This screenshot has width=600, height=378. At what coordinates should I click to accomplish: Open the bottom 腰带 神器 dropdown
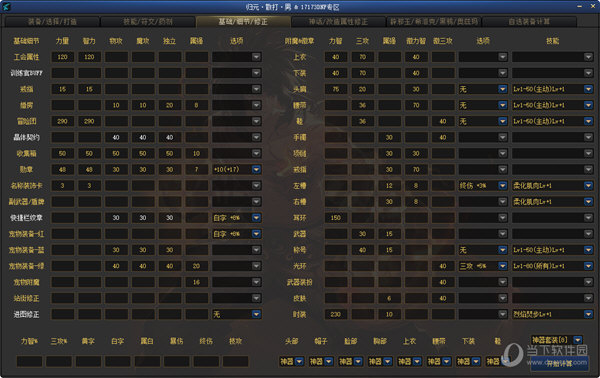(447, 361)
